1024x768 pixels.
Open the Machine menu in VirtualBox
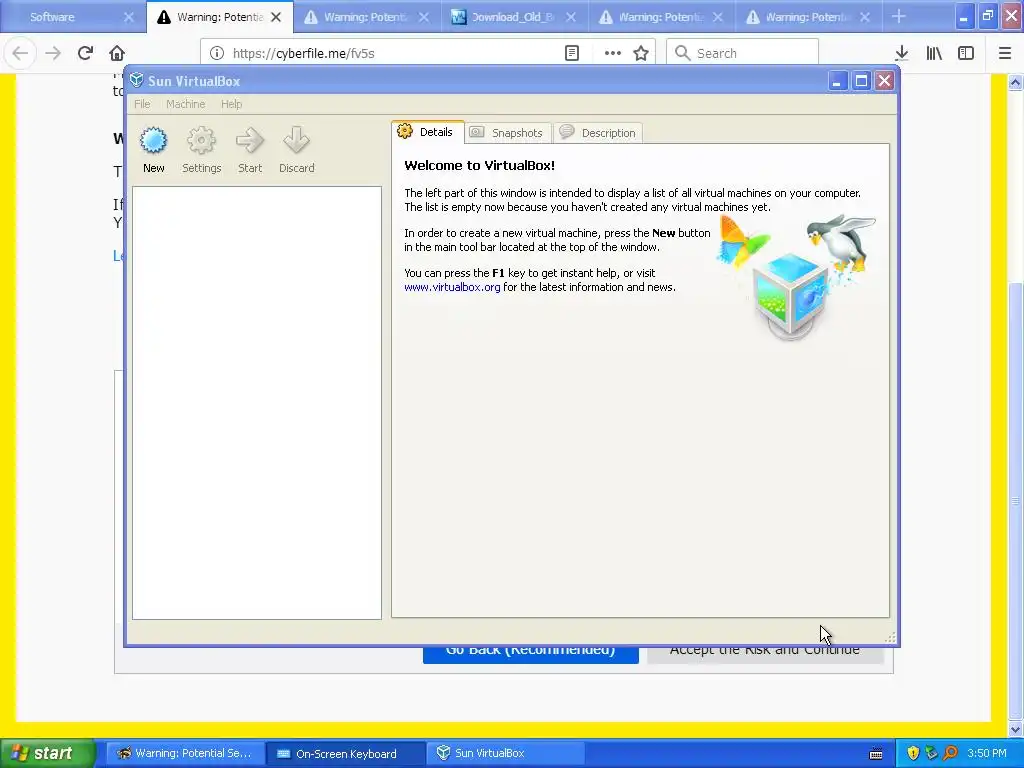pos(185,104)
